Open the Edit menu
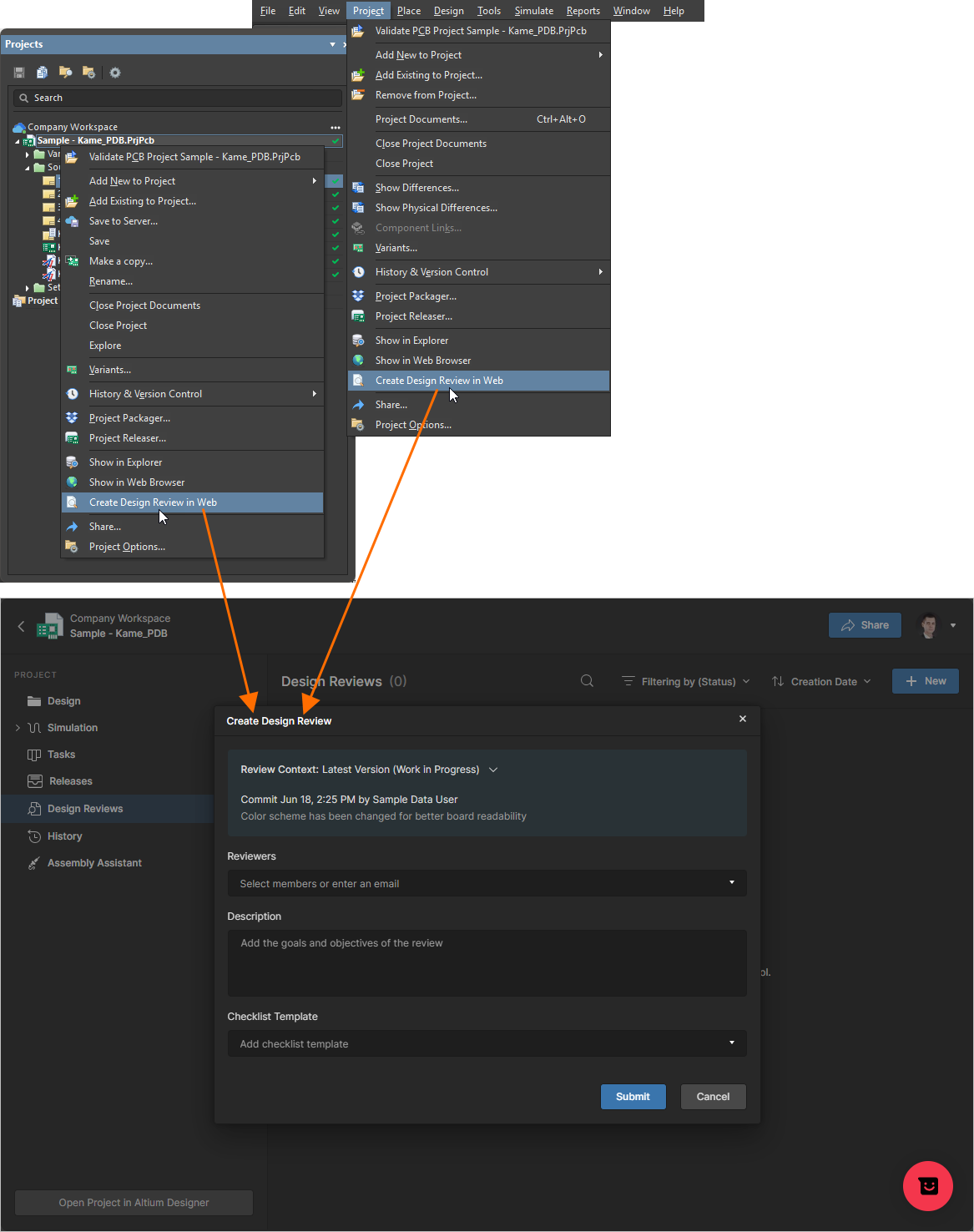The width and height of the screenshot is (974, 1232). [x=297, y=11]
